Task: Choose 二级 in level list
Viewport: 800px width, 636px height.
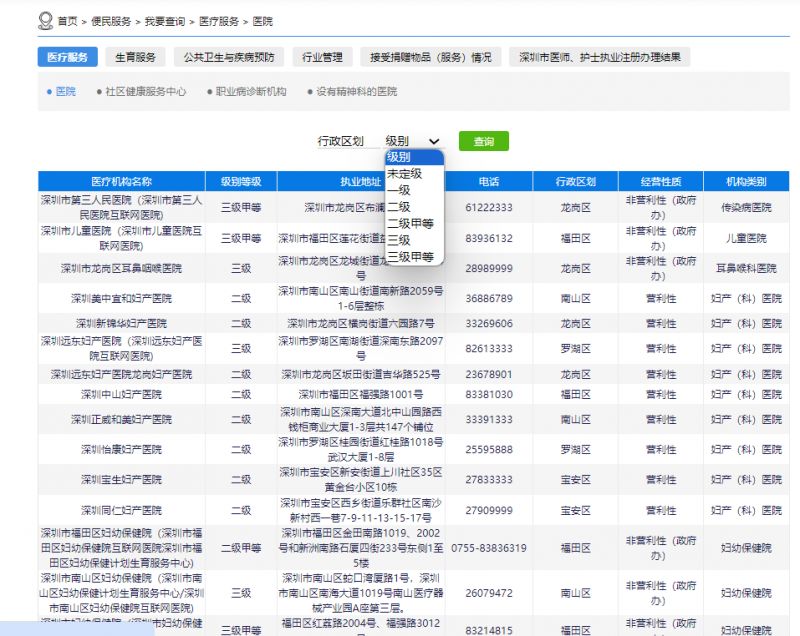Action: tap(414, 207)
